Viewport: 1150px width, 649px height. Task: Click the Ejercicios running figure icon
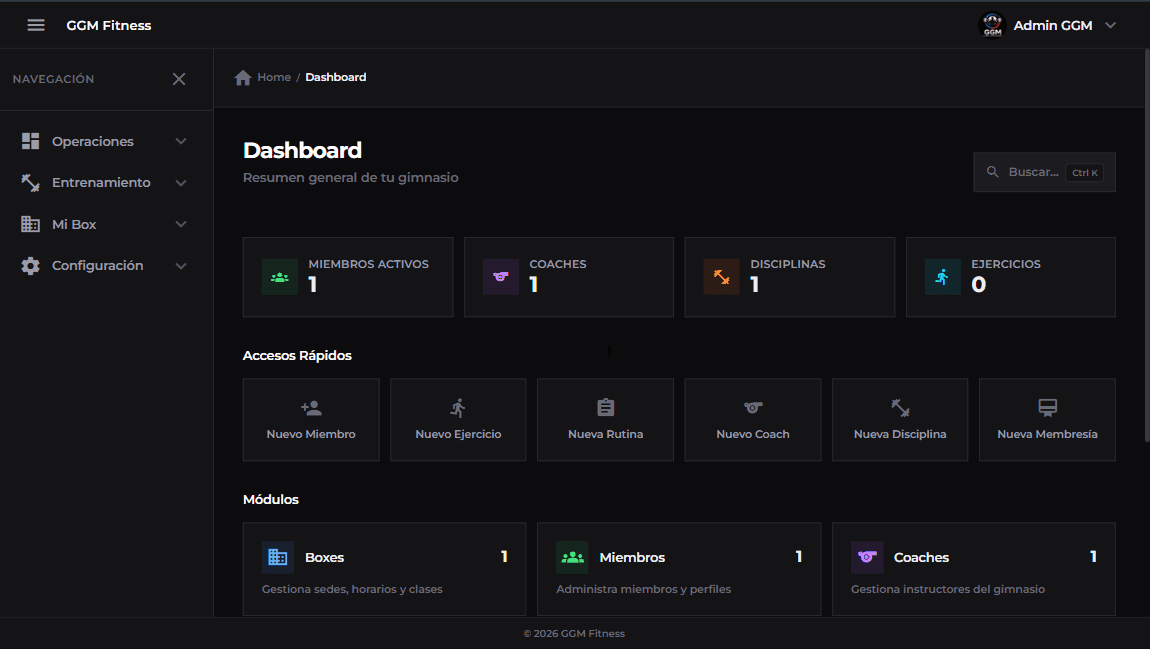pos(942,277)
